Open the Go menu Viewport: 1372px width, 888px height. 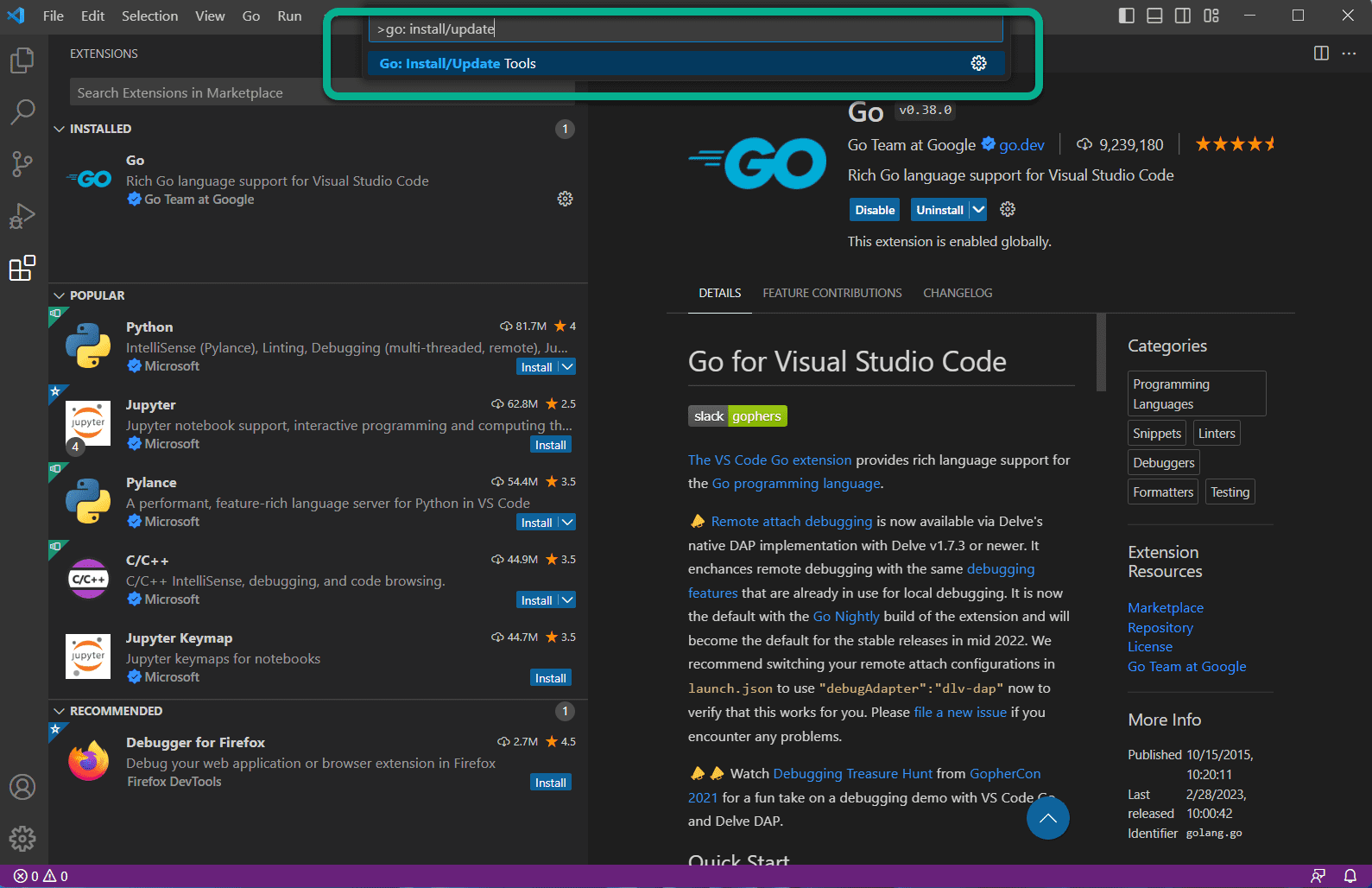point(251,16)
